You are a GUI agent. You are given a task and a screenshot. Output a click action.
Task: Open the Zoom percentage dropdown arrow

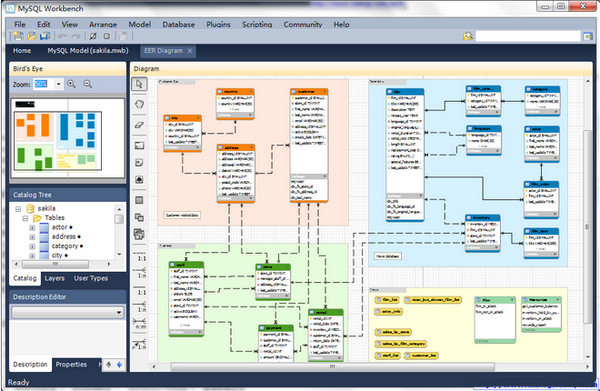(59, 84)
